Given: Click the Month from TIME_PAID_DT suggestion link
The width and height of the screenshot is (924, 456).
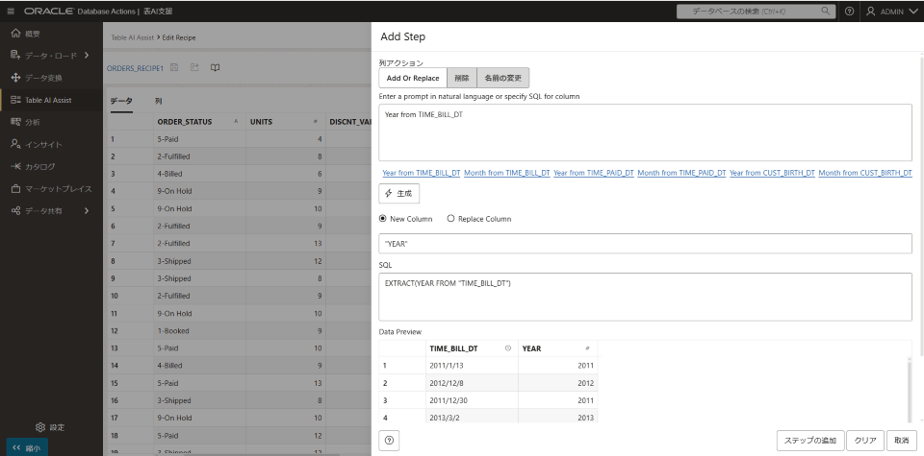Looking at the screenshot, I should click(x=681, y=173).
